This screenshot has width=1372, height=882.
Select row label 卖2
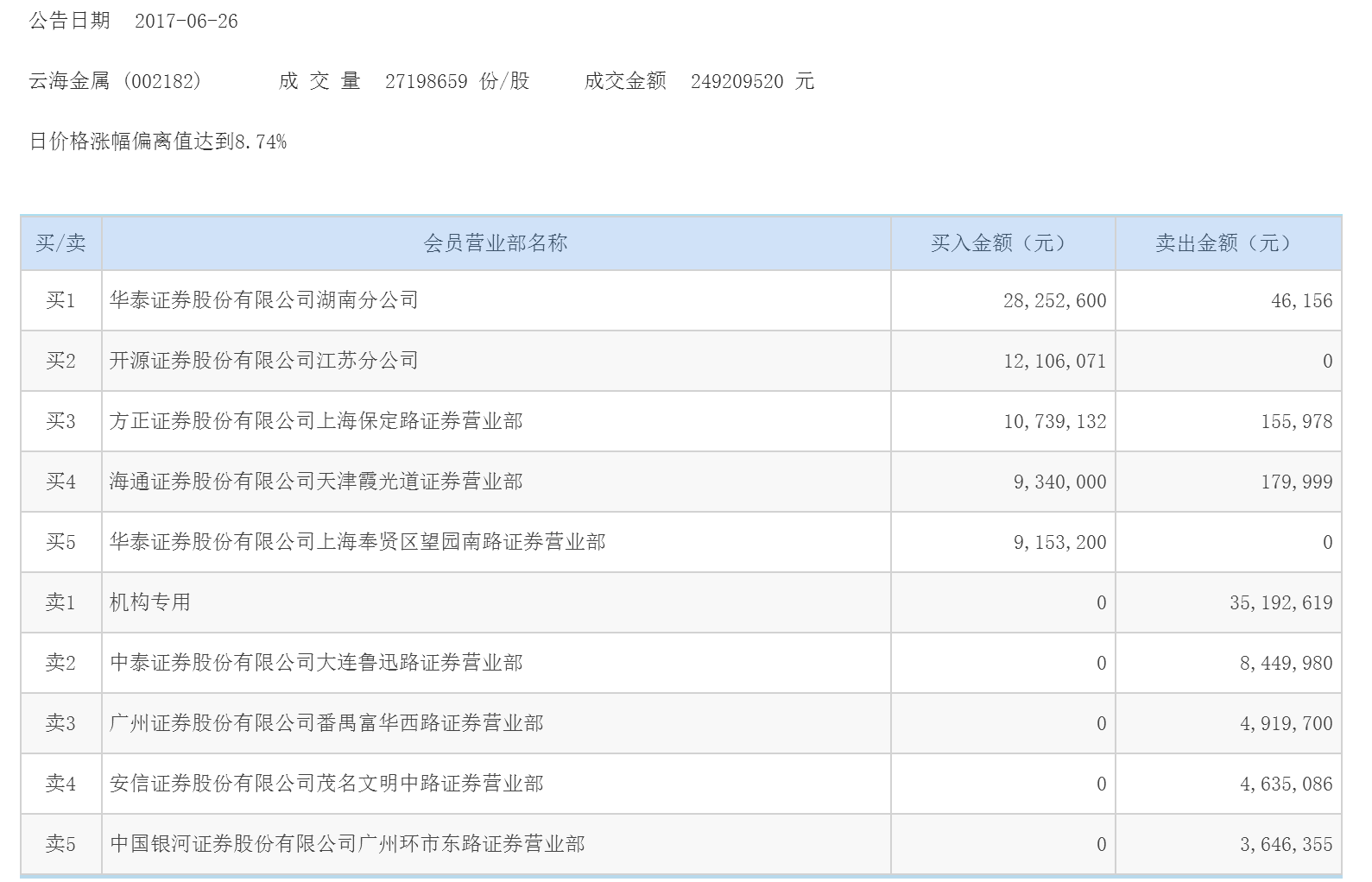click(x=60, y=663)
